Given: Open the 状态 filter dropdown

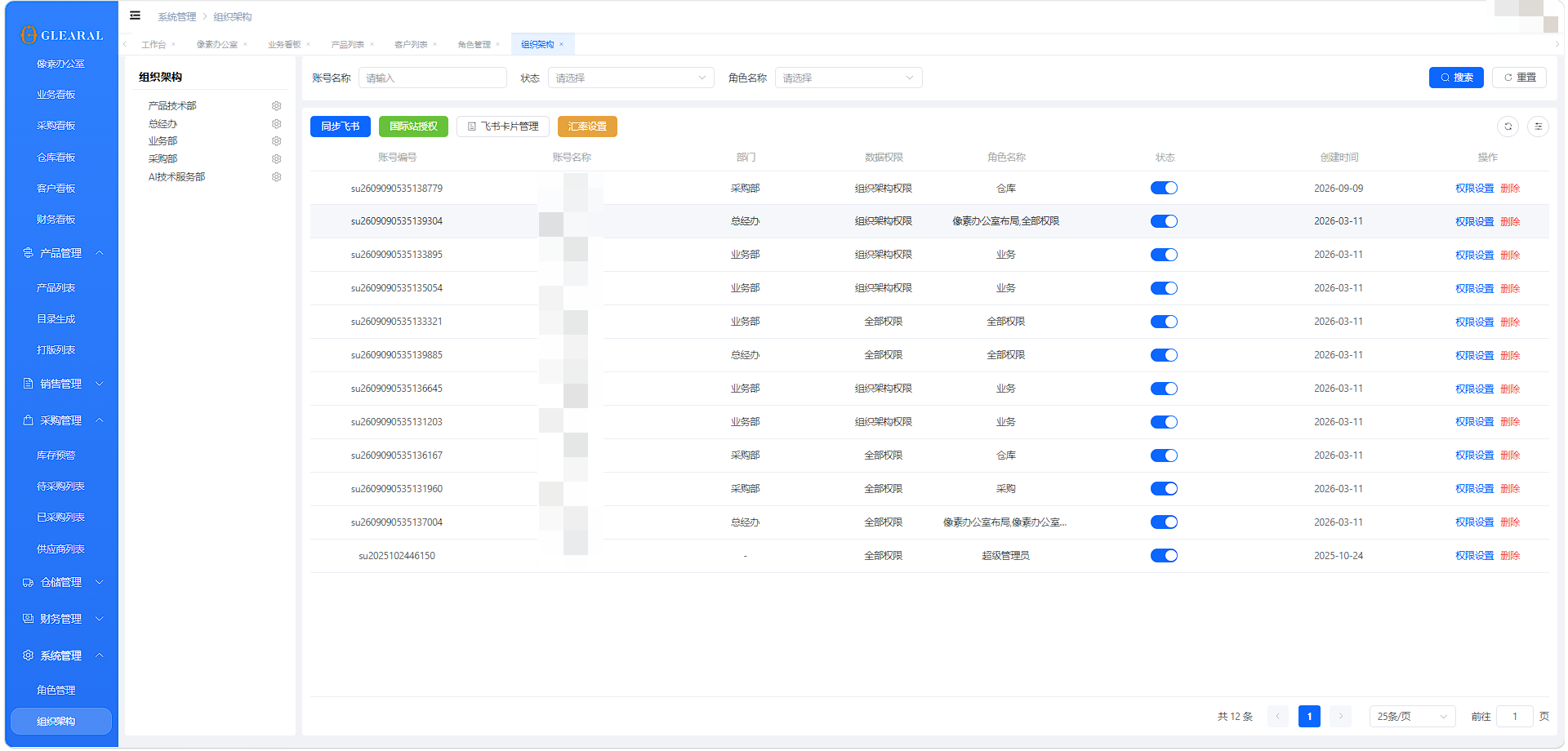Looking at the screenshot, I should (x=630, y=78).
